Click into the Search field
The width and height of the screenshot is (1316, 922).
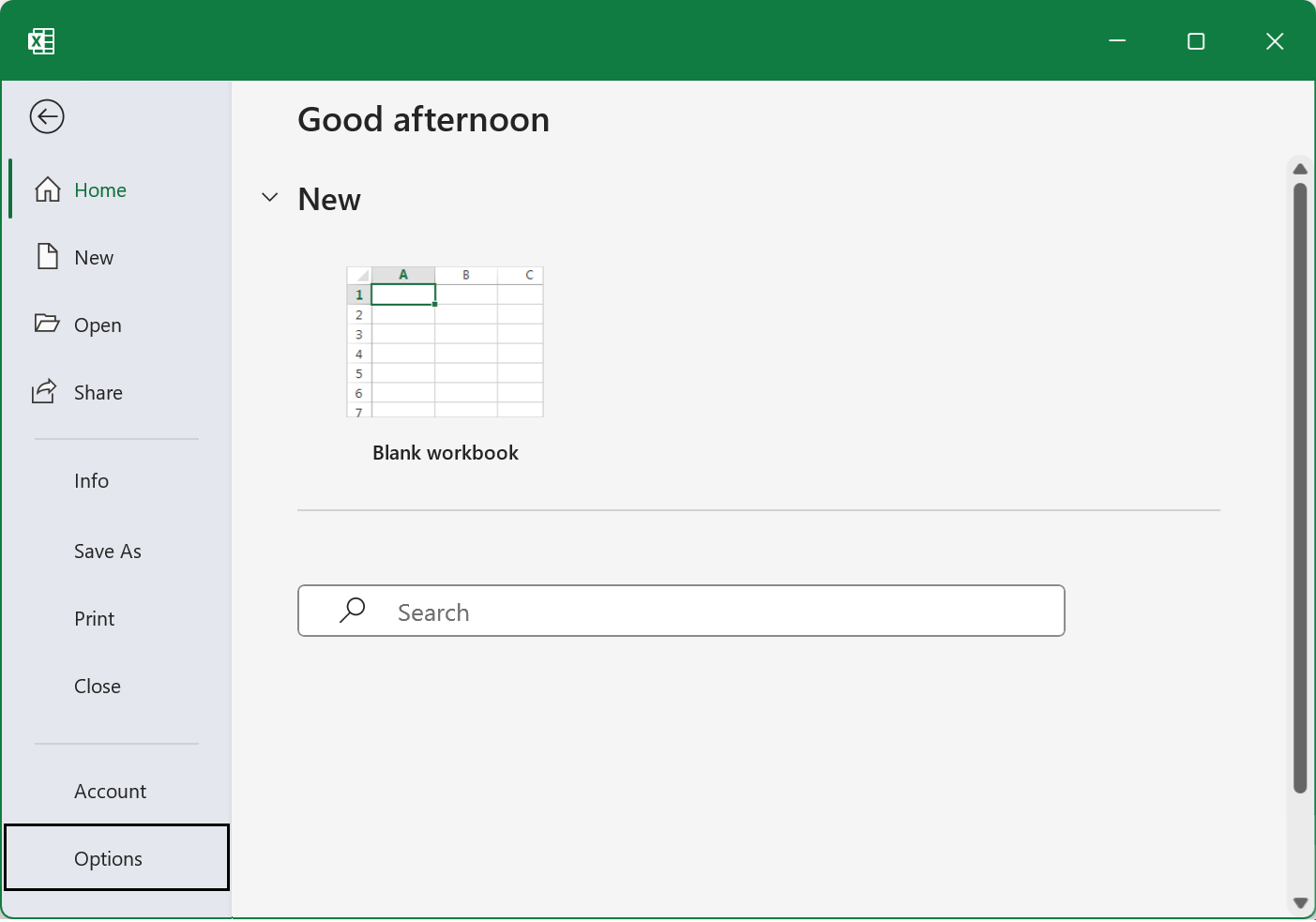pyautogui.click(x=681, y=612)
